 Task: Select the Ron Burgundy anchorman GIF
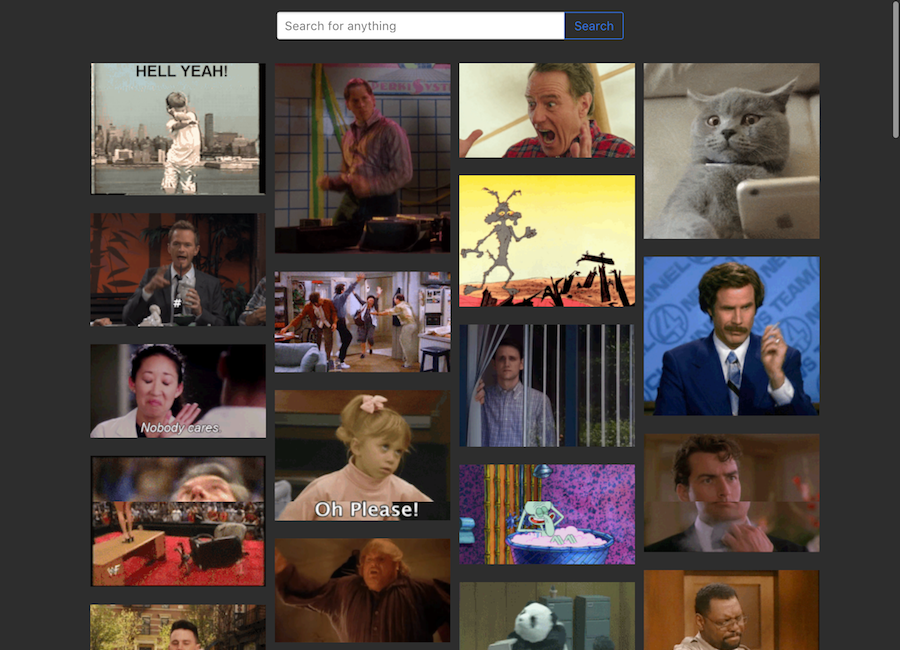tap(731, 334)
